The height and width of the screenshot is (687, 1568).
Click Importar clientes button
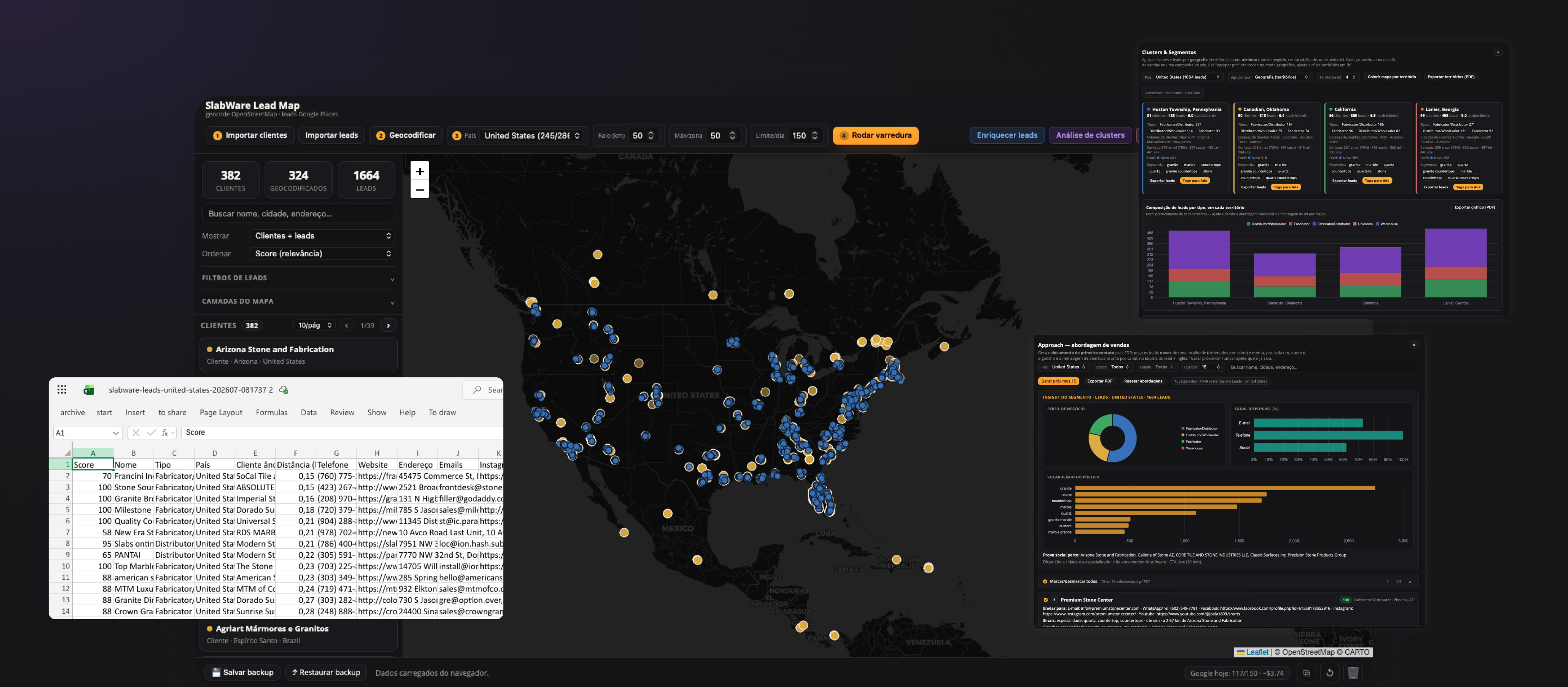[x=250, y=136]
